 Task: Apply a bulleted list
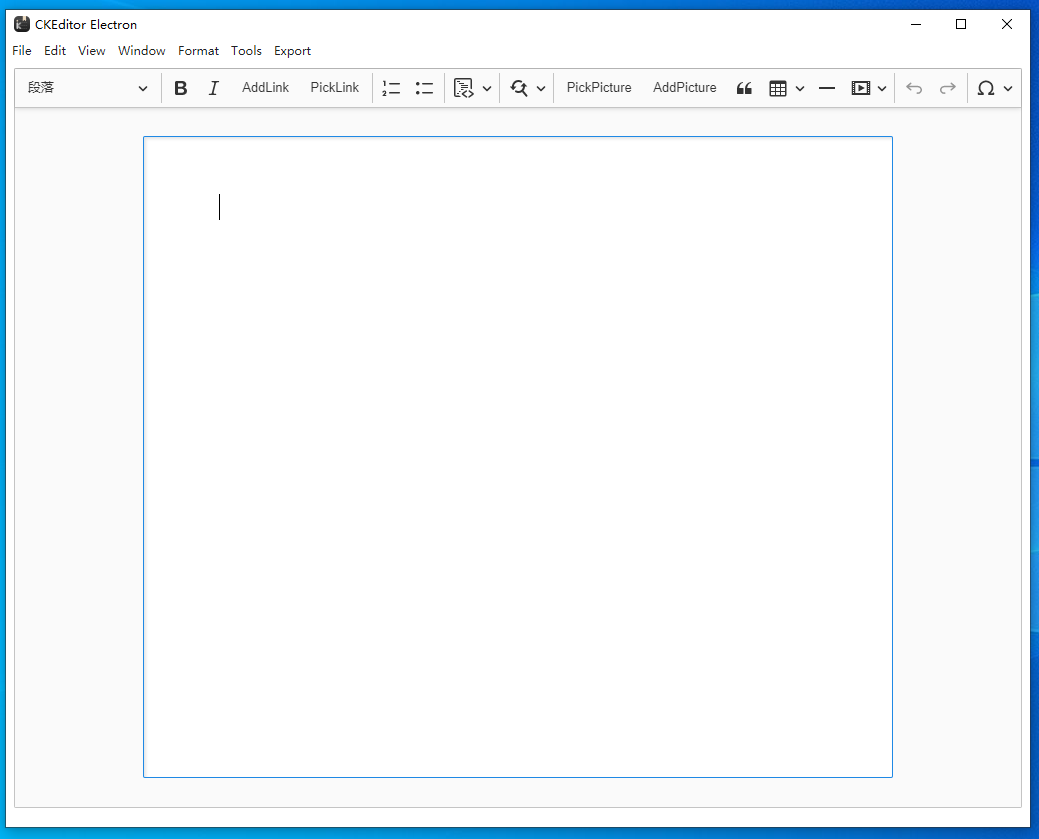[x=424, y=88]
